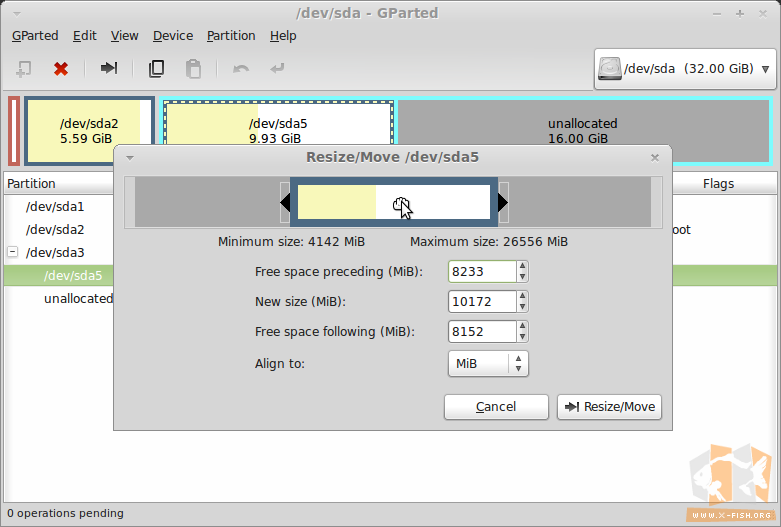Select unallocated row in partition list
Viewport: 781px width, 527px height.
78,298
